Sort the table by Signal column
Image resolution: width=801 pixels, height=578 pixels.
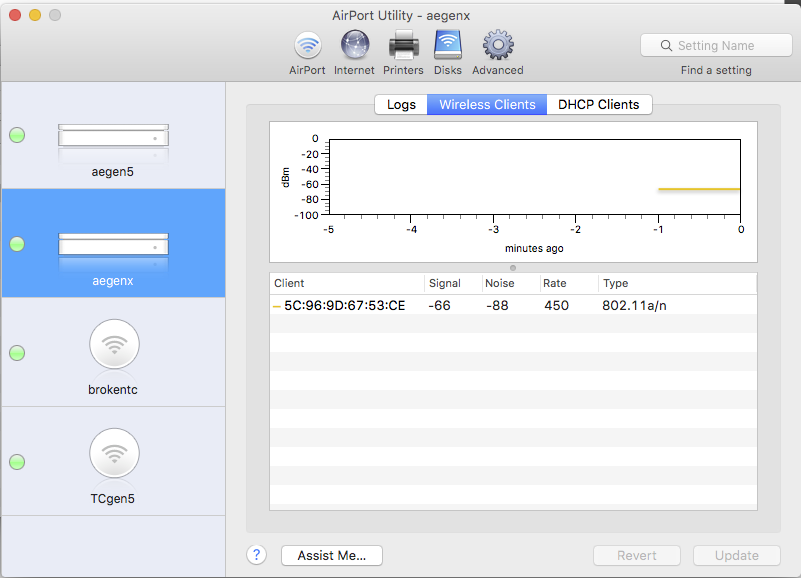coord(453,283)
